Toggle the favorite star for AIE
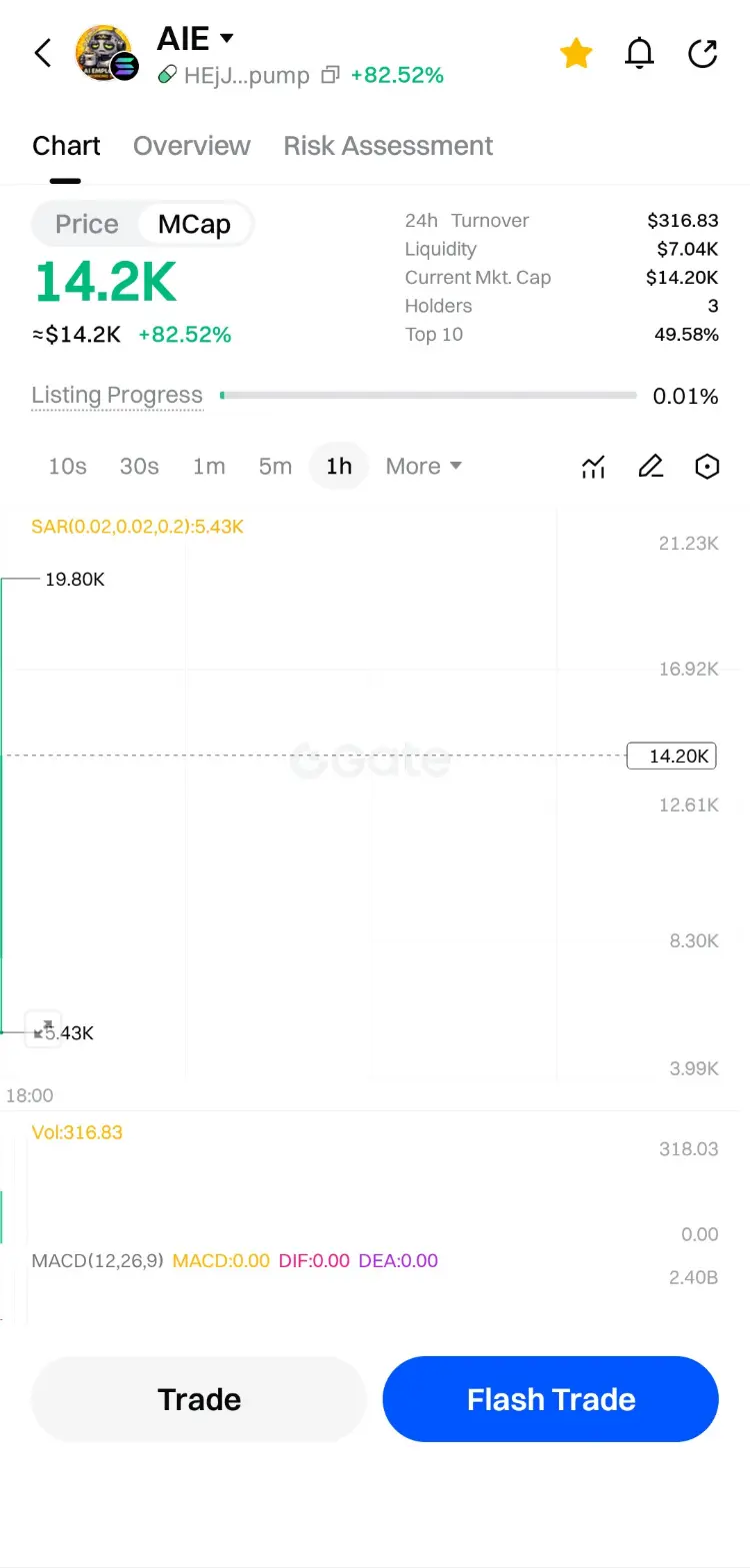This screenshot has height=1568, width=750. pyautogui.click(x=576, y=53)
